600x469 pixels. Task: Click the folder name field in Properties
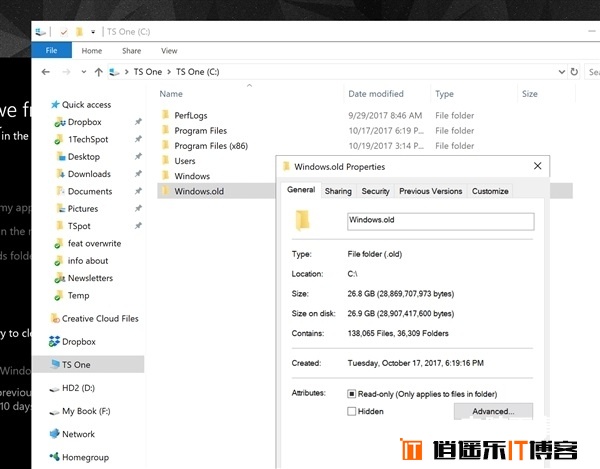pyautogui.click(x=440, y=221)
